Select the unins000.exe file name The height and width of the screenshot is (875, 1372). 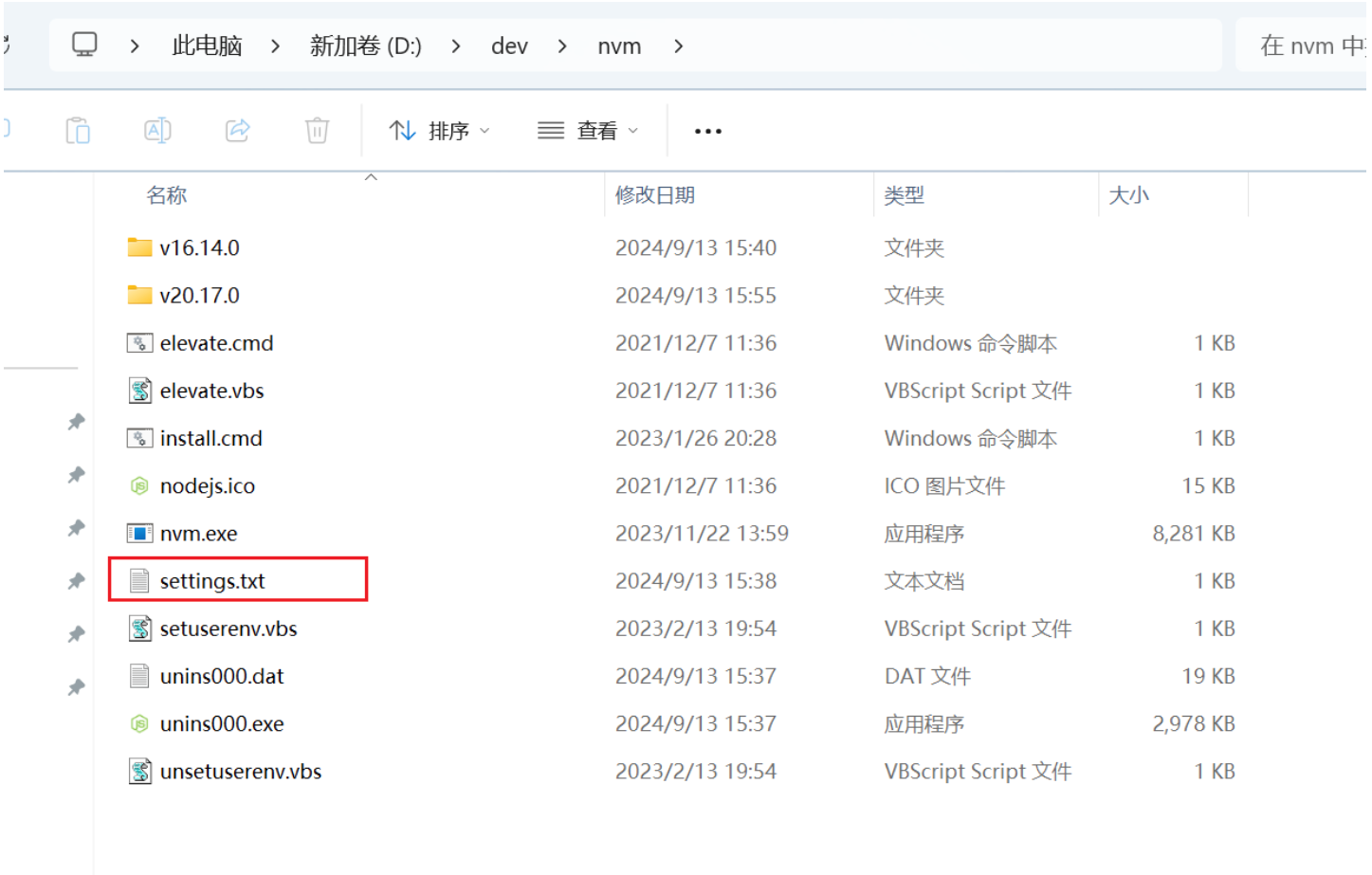pyautogui.click(x=222, y=724)
